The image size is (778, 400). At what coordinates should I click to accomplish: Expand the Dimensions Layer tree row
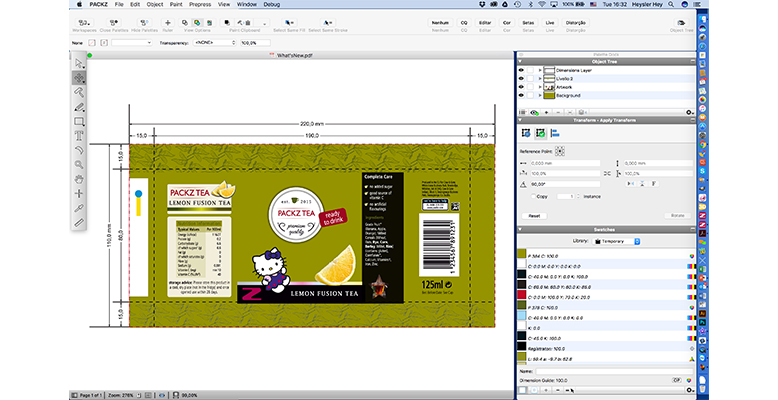540,70
